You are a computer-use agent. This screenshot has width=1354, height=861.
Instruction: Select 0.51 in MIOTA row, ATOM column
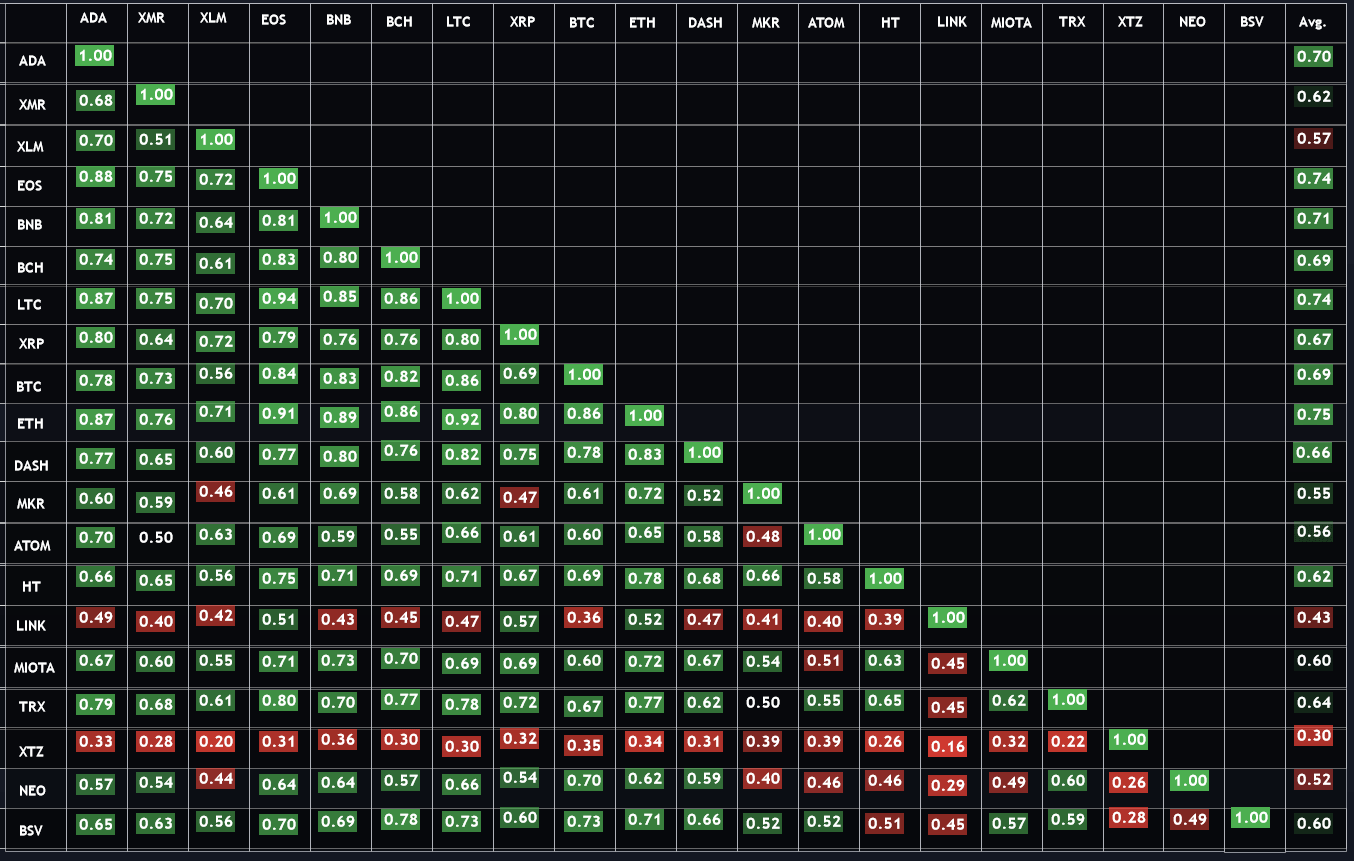(x=824, y=659)
